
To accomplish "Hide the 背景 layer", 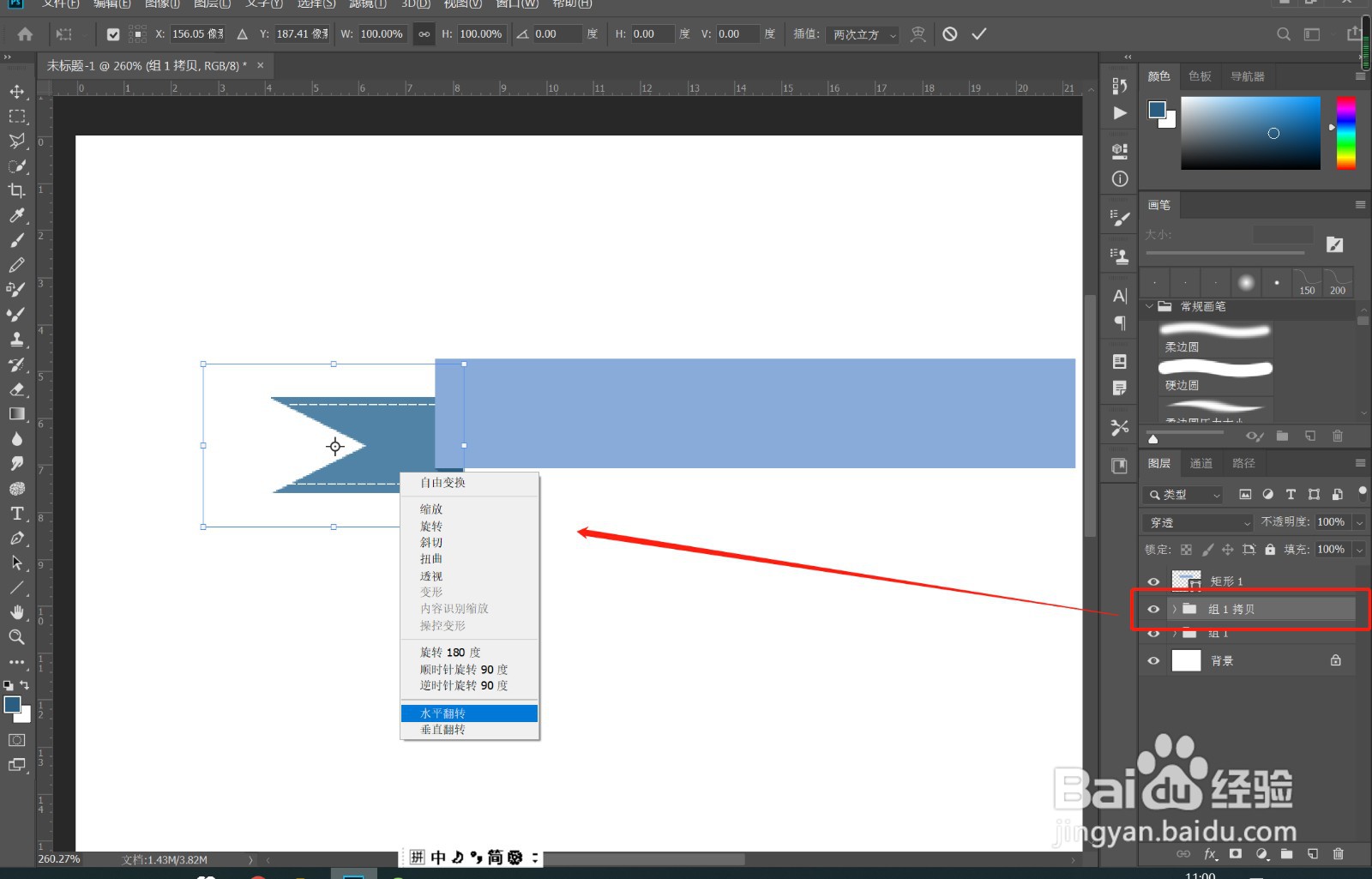I will [1153, 660].
